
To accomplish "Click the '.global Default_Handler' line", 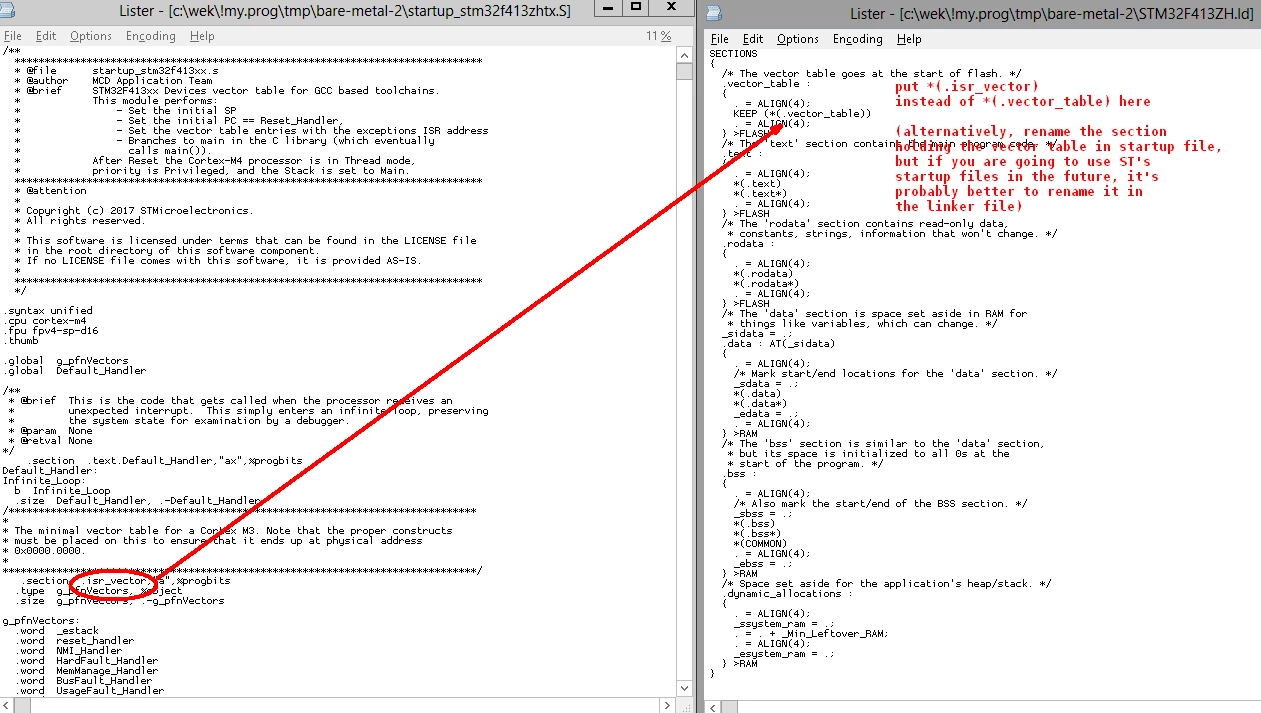I will click(x=77, y=371).
